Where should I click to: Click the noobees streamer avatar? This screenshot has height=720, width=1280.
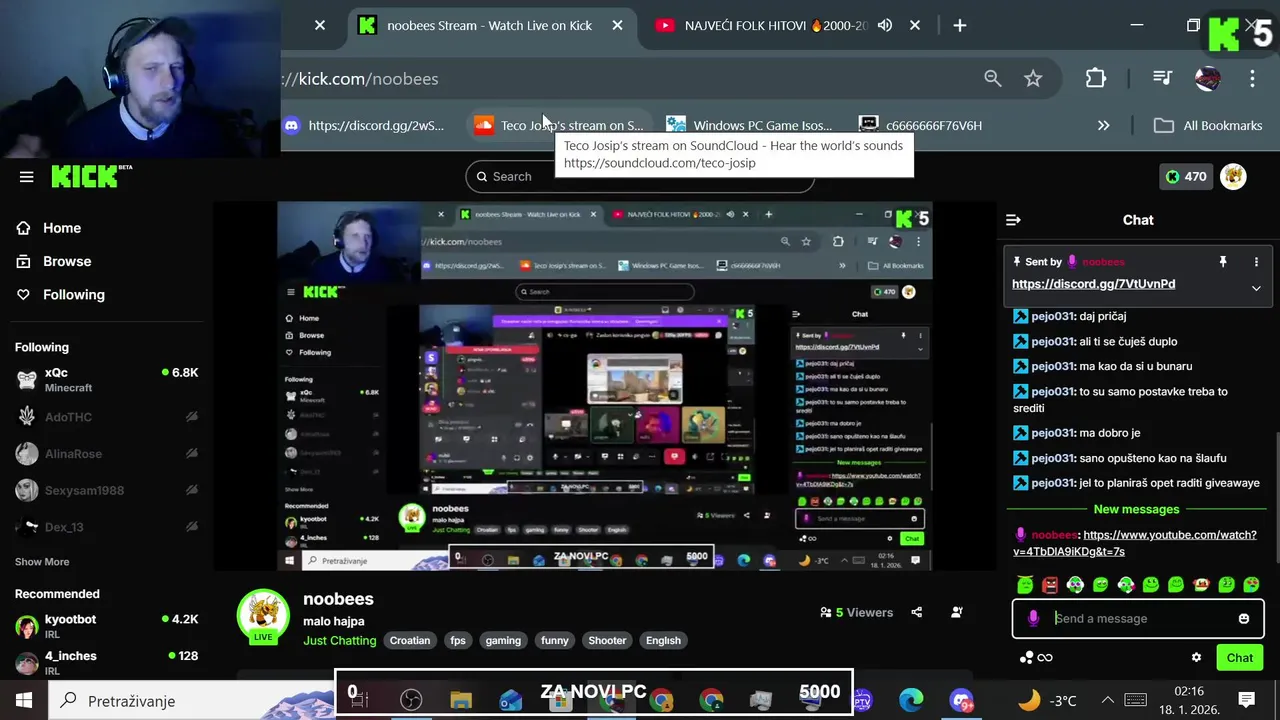pos(263,616)
